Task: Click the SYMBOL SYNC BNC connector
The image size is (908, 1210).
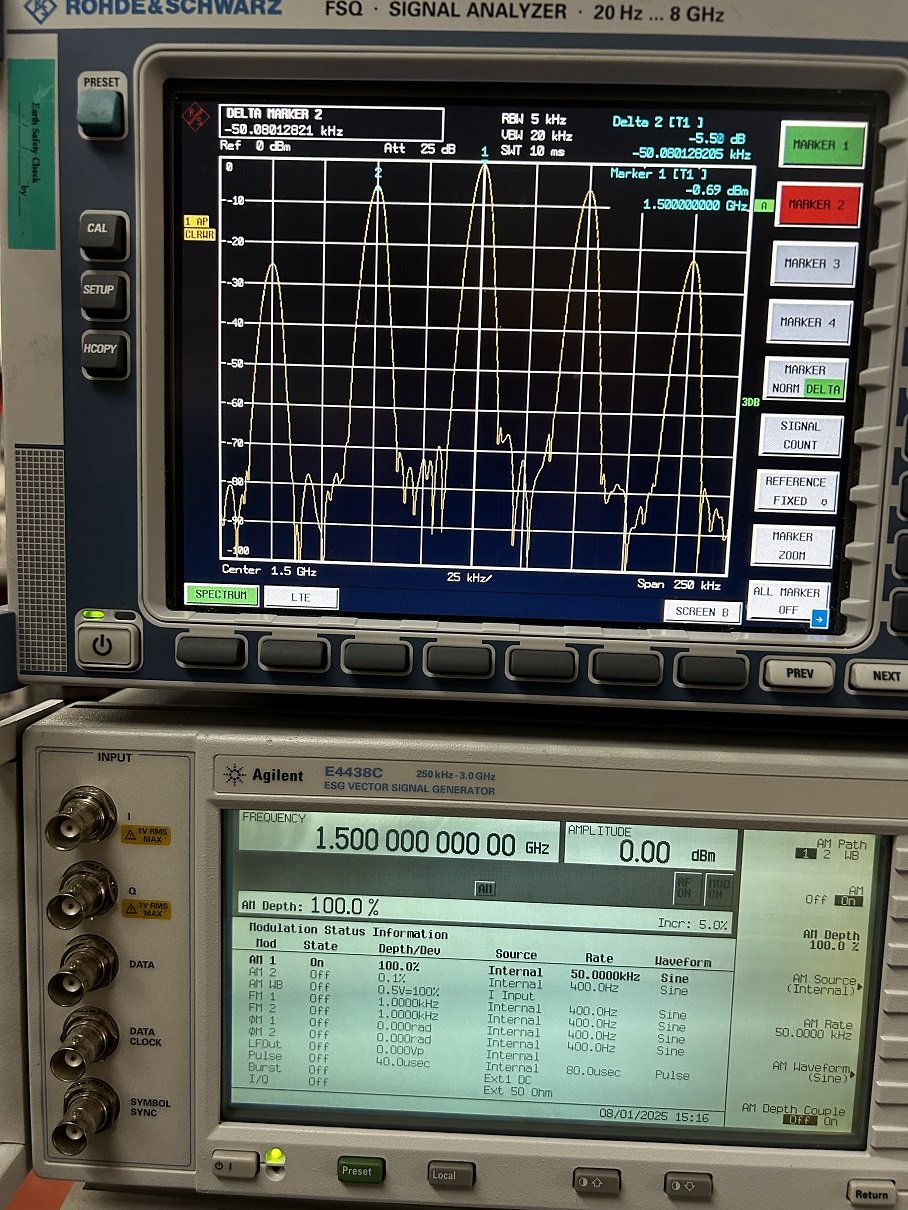Action: coord(85,1115)
